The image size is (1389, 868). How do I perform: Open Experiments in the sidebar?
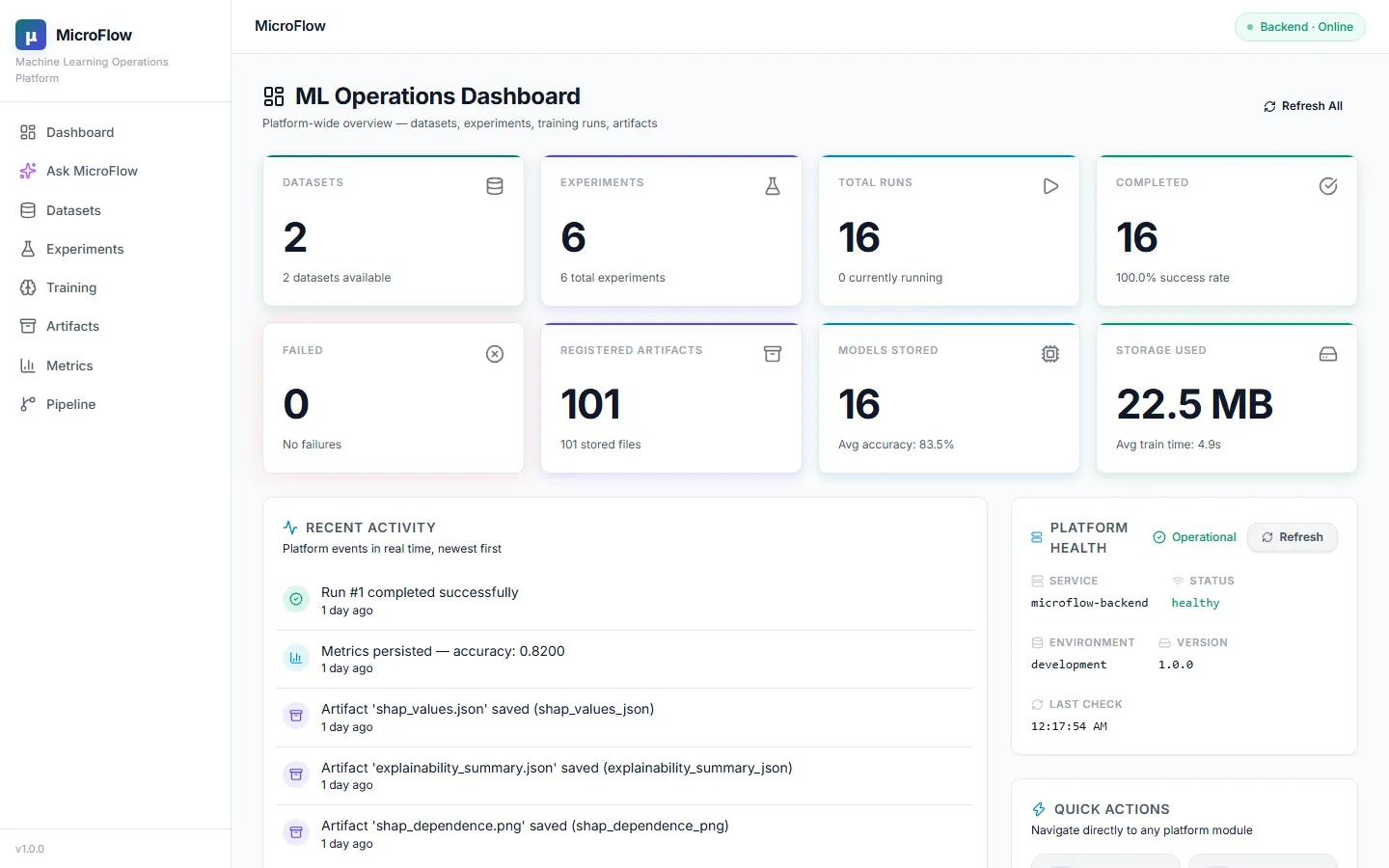pyautogui.click(x=116, y=249)
